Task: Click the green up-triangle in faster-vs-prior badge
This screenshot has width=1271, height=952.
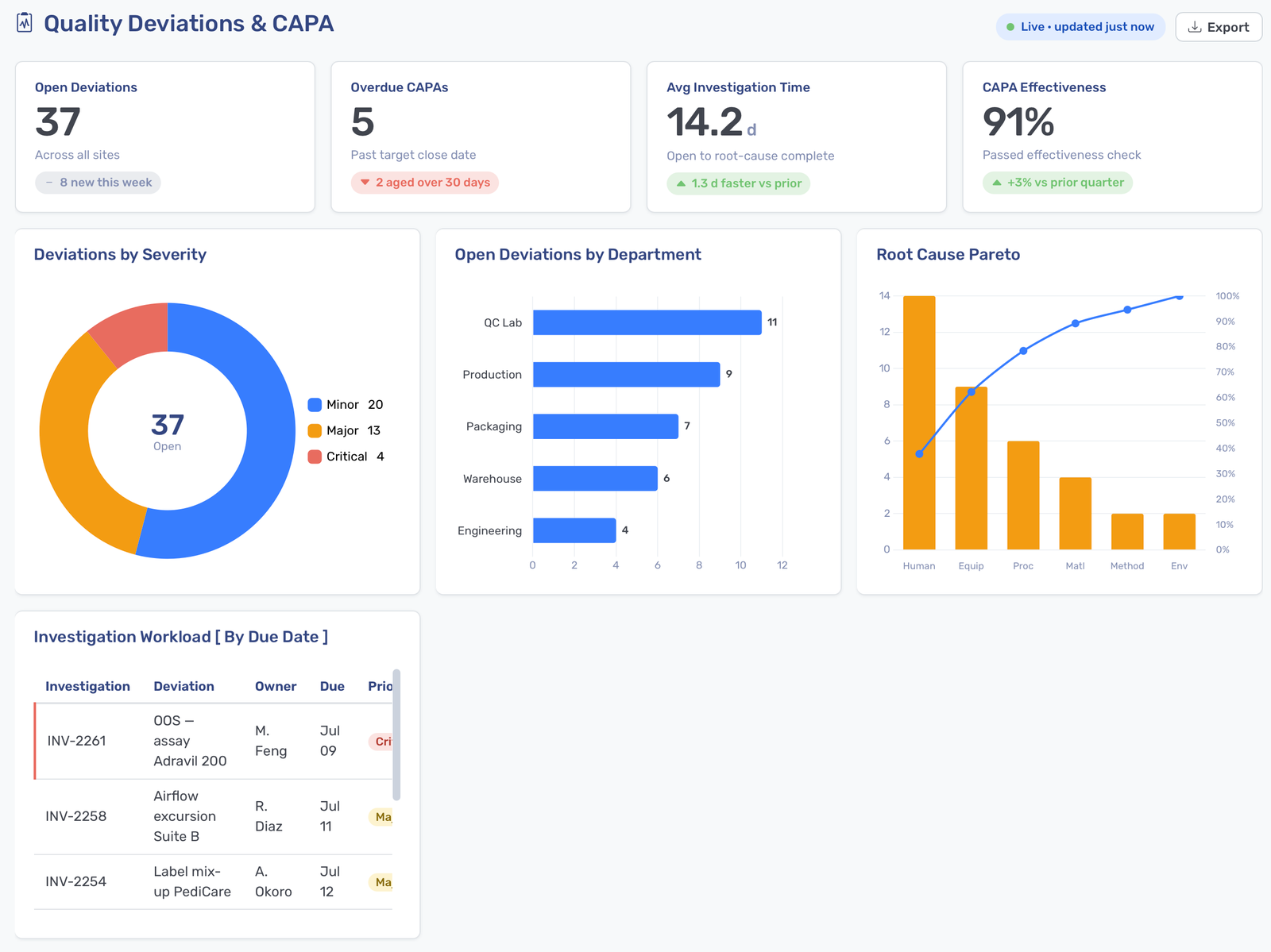Action: [681, 183]
